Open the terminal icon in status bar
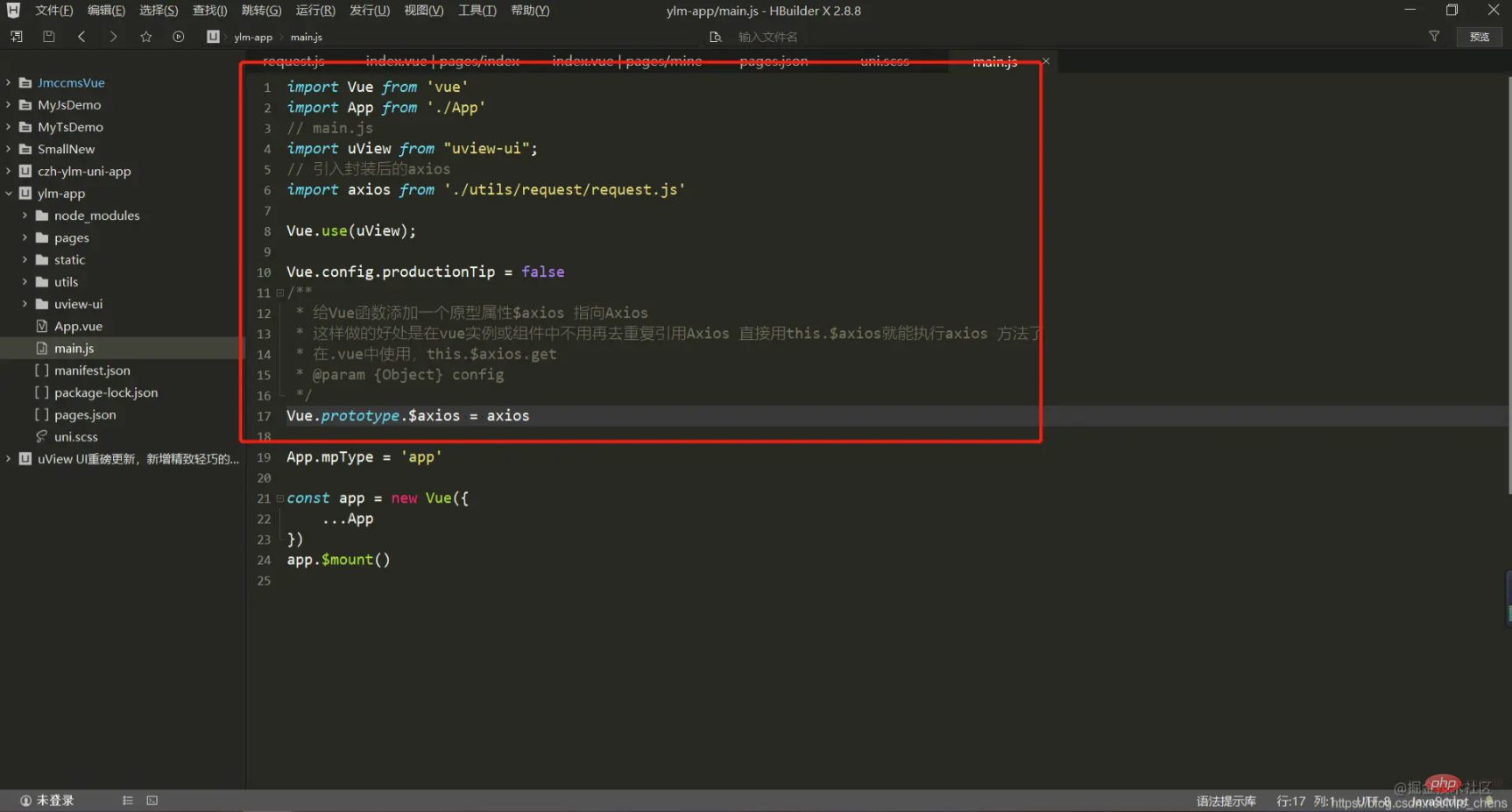1512x812 pixels. 152,801
